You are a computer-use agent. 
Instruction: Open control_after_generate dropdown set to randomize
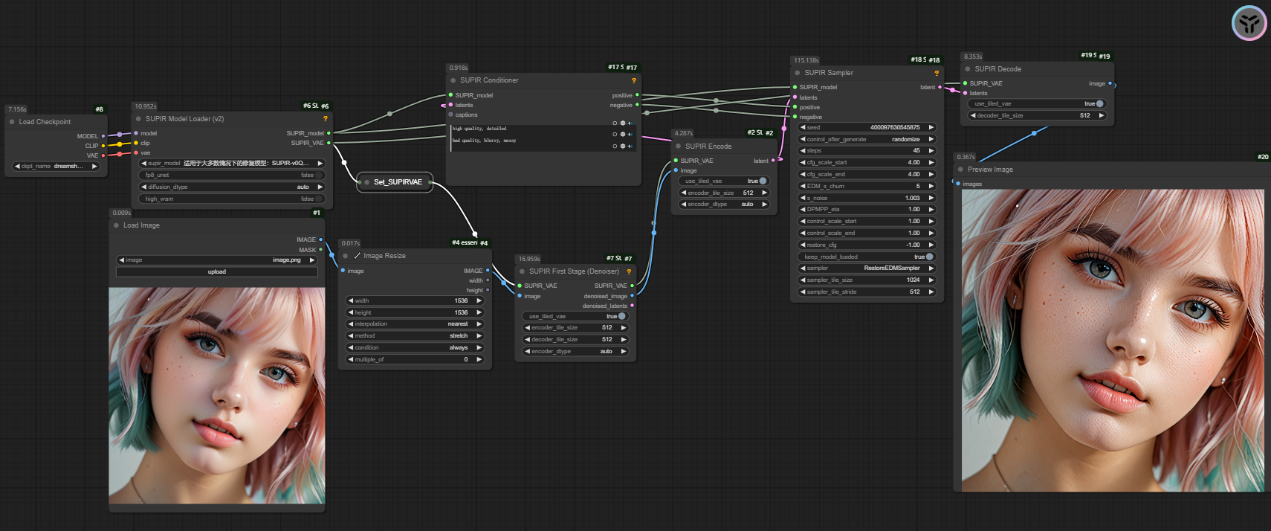[865, 139]
